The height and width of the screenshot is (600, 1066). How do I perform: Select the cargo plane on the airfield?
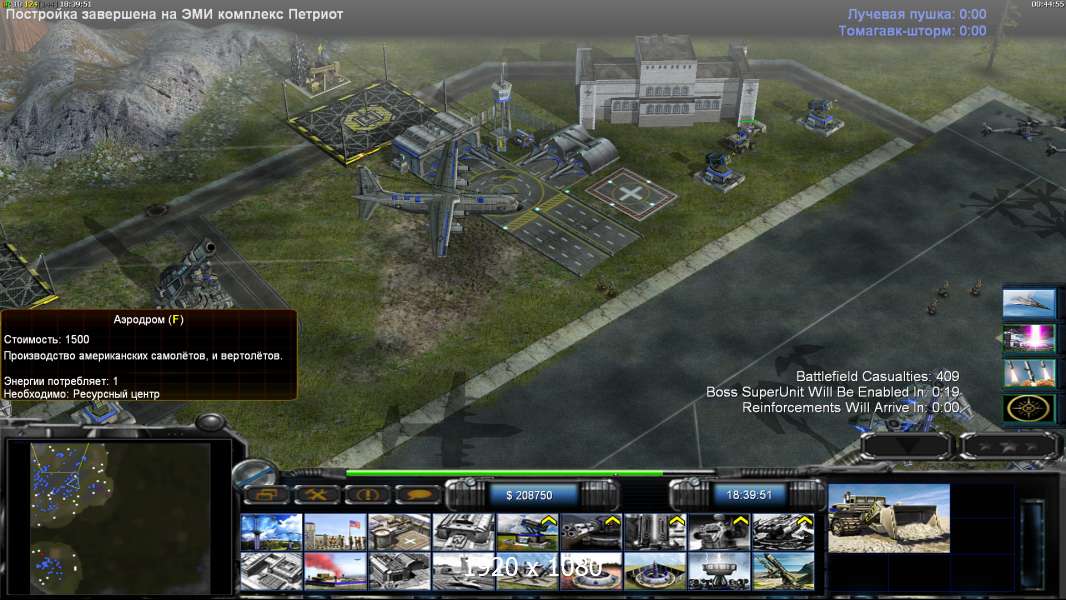click(439, 197)
